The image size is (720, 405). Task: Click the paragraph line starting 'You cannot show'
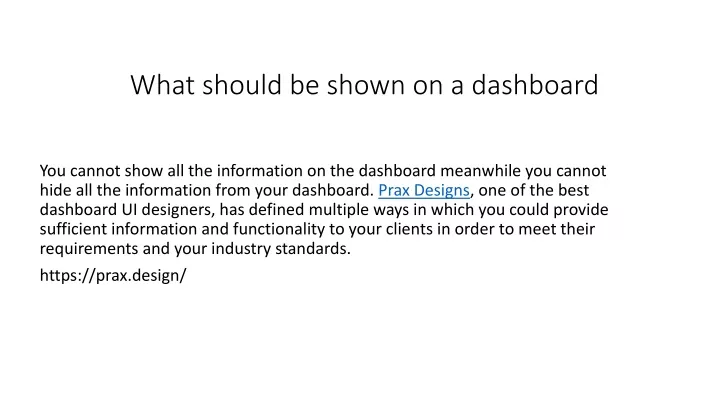tap(323, 171)
